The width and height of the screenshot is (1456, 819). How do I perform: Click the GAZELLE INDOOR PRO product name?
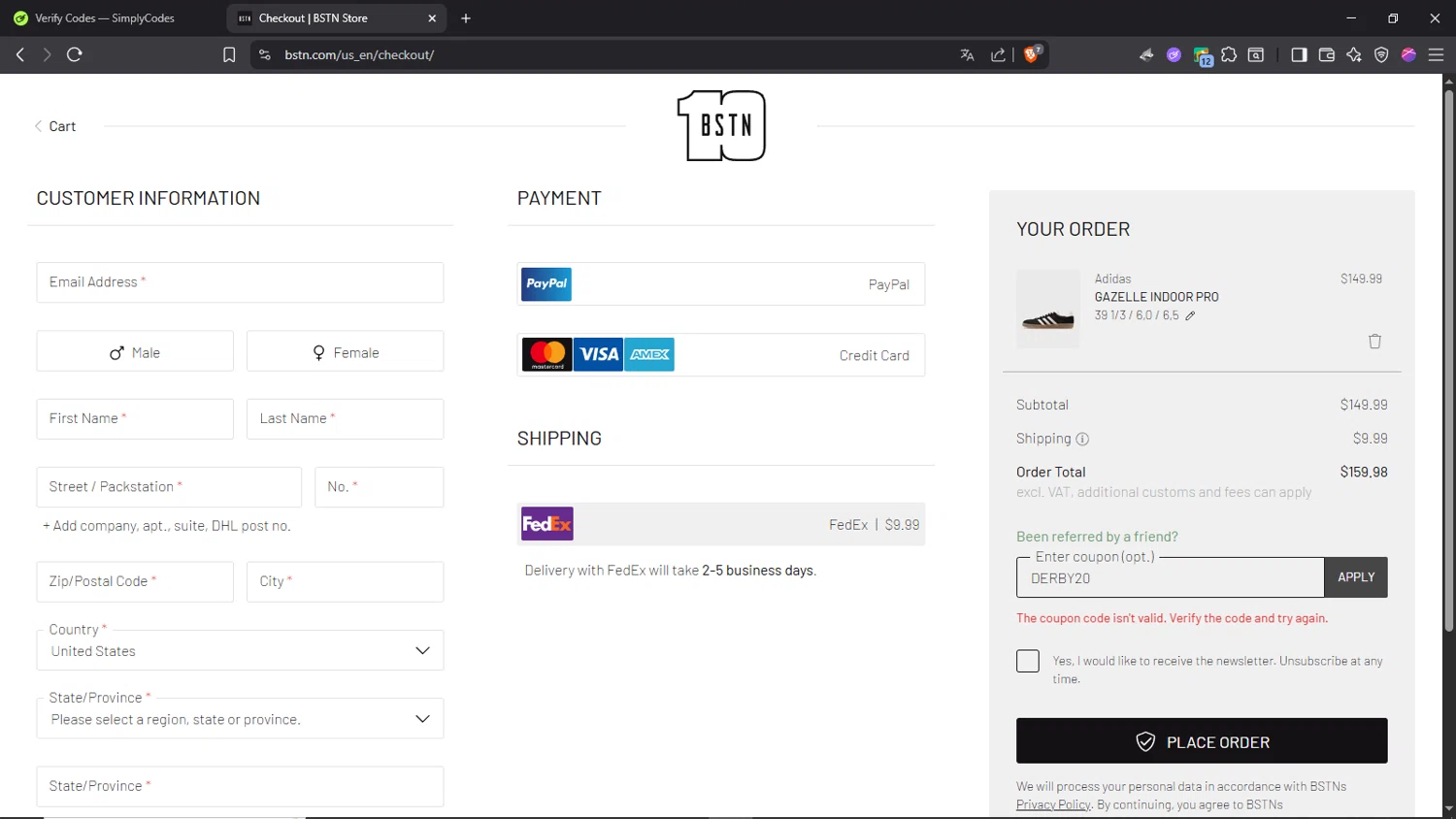tap(1157, 297)
